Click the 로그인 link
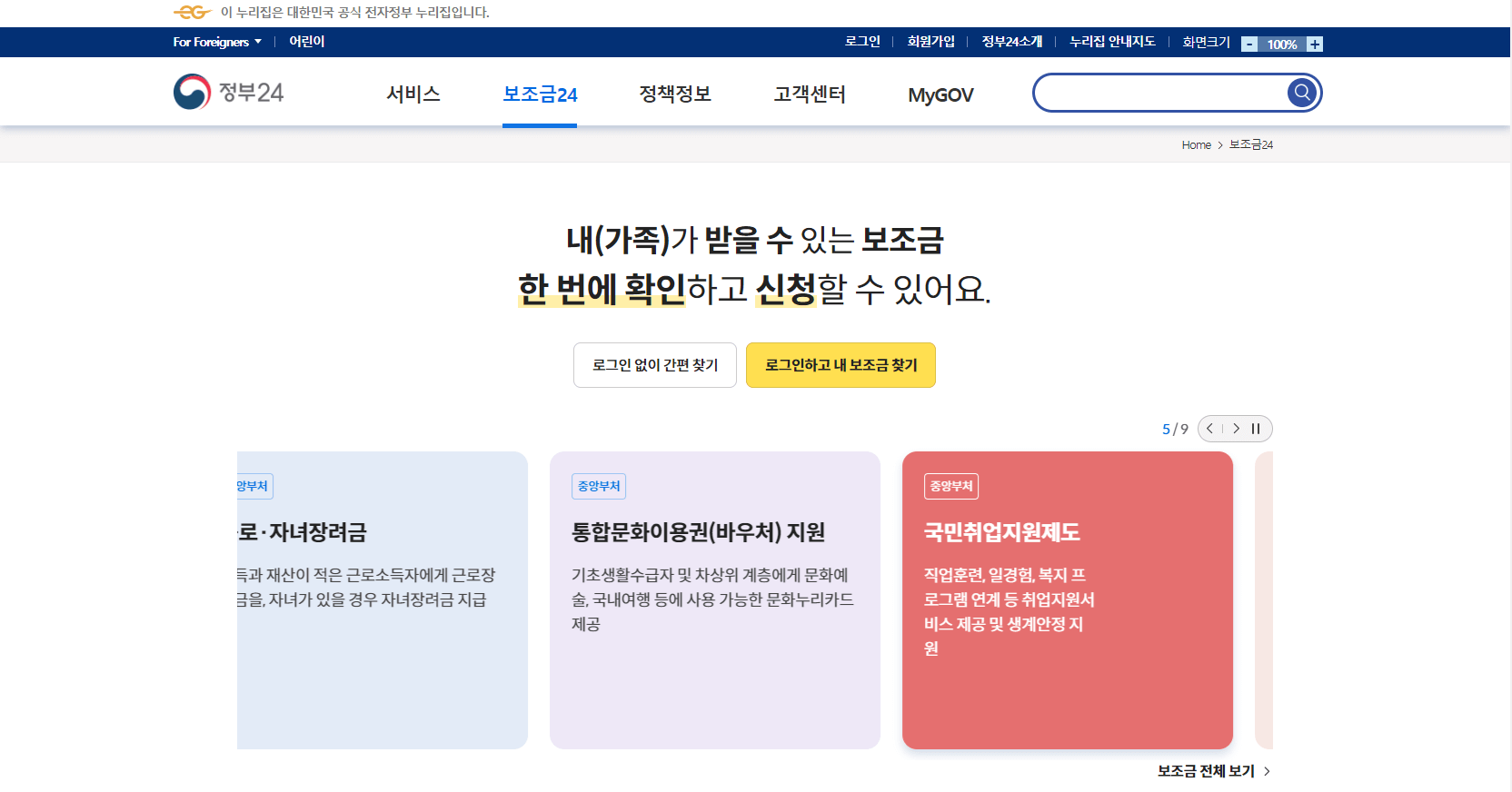Viewport: 1512px width, 792px height. 862,42
